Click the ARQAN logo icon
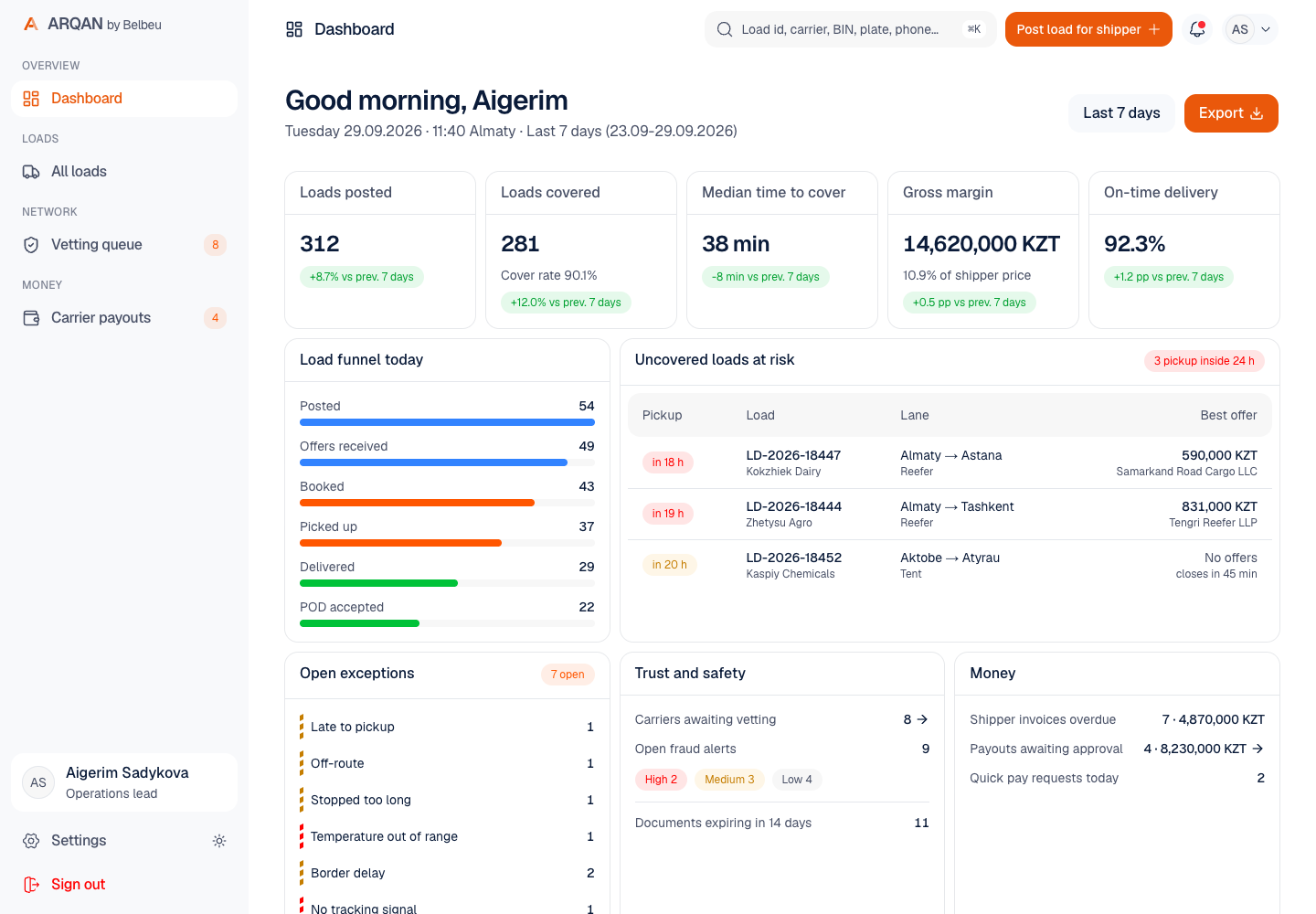 (31, 25)
